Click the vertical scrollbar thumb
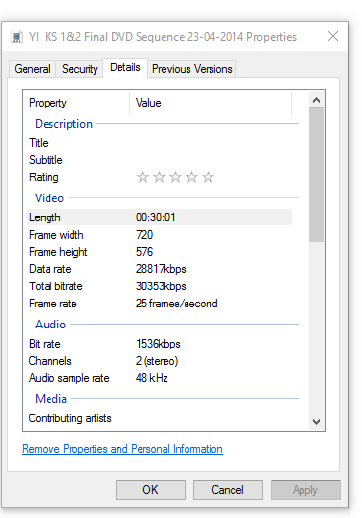The width and height of the screenshot is (362, 518). [316, 174]
